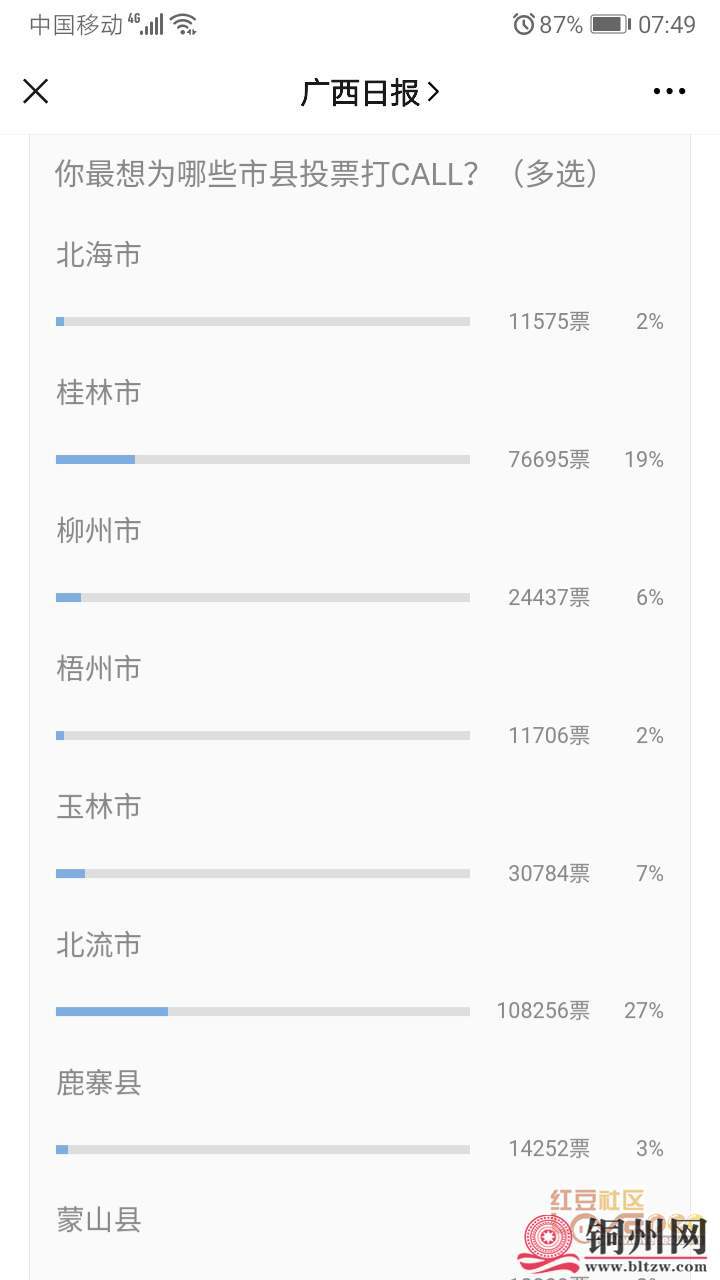Tap the 4G cellular signal bars
The image size is (720, 1280).
[x=146, y=25]
